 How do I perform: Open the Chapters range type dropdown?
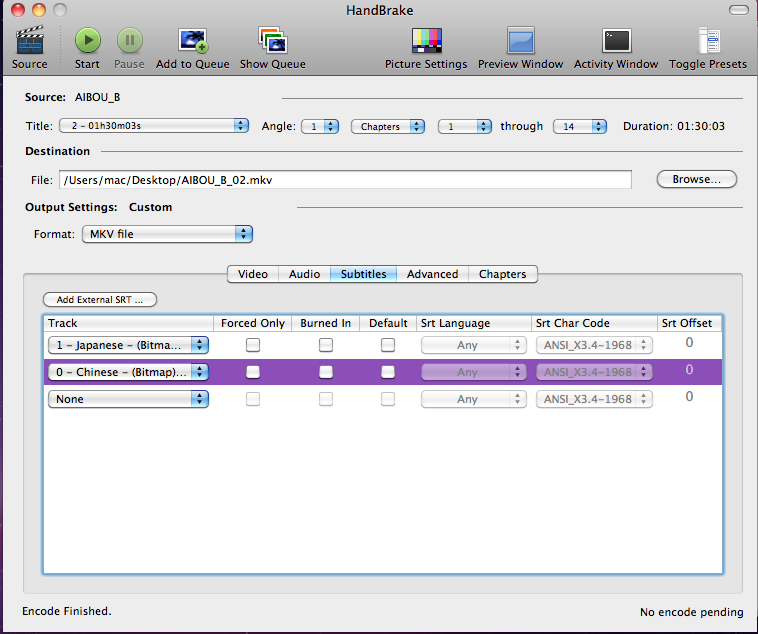pyautogui.click(x=388, y=126)
